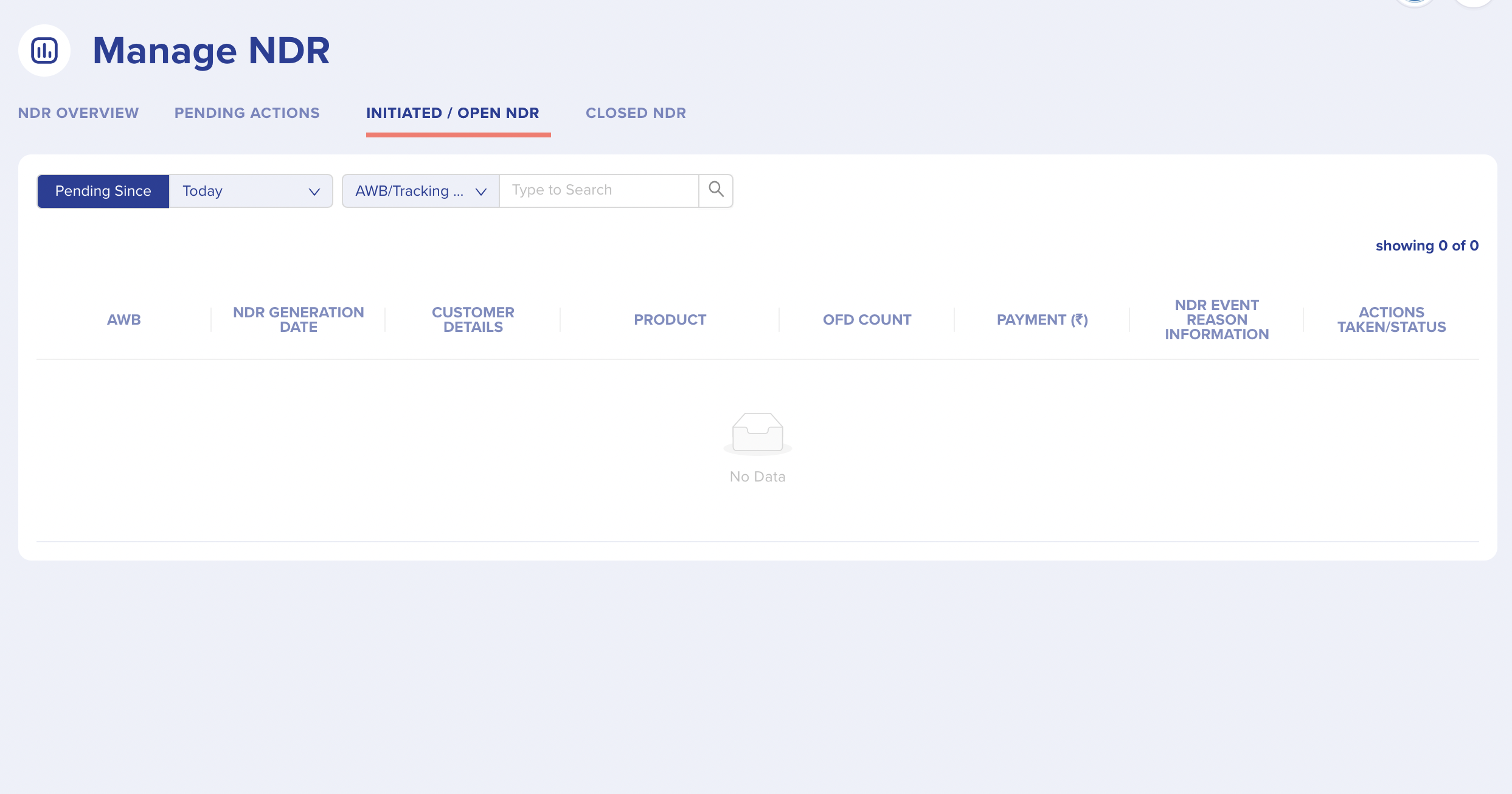Viewport: 1512px width, 794px height.
Task: Select the Initiated / Open NDR tab
Action: coord(452,112)
